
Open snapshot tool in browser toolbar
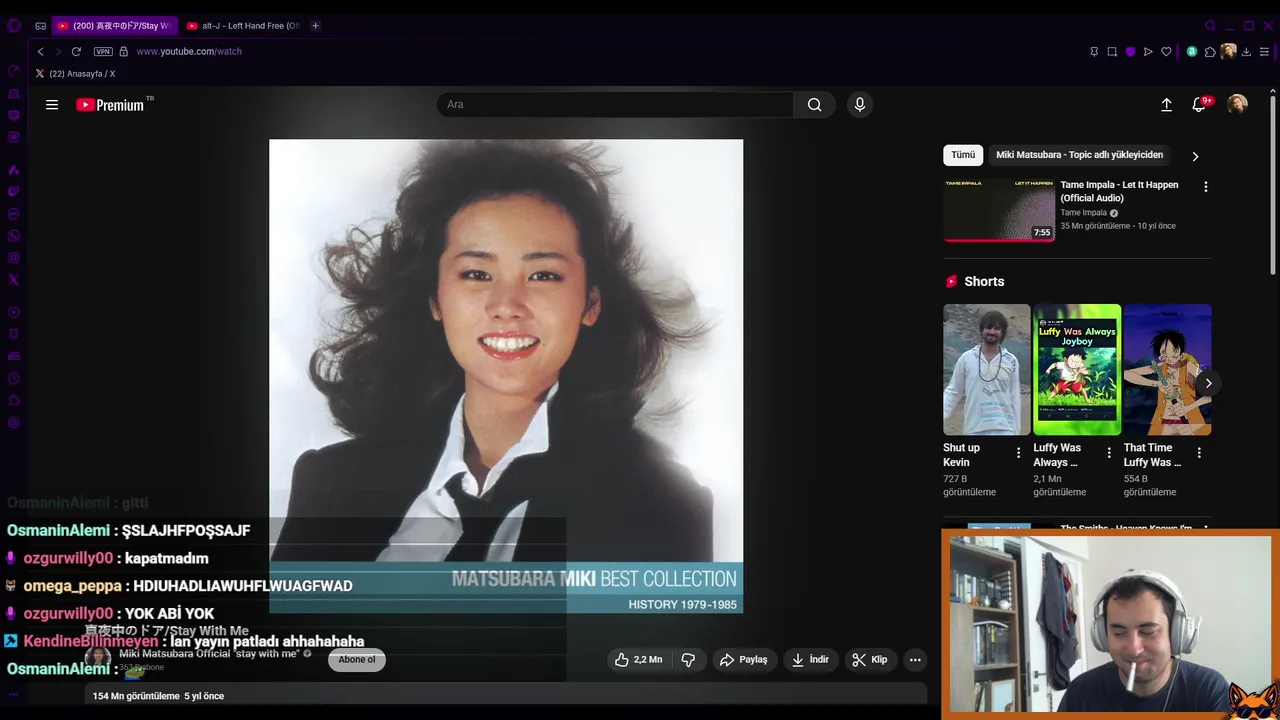1112,52
